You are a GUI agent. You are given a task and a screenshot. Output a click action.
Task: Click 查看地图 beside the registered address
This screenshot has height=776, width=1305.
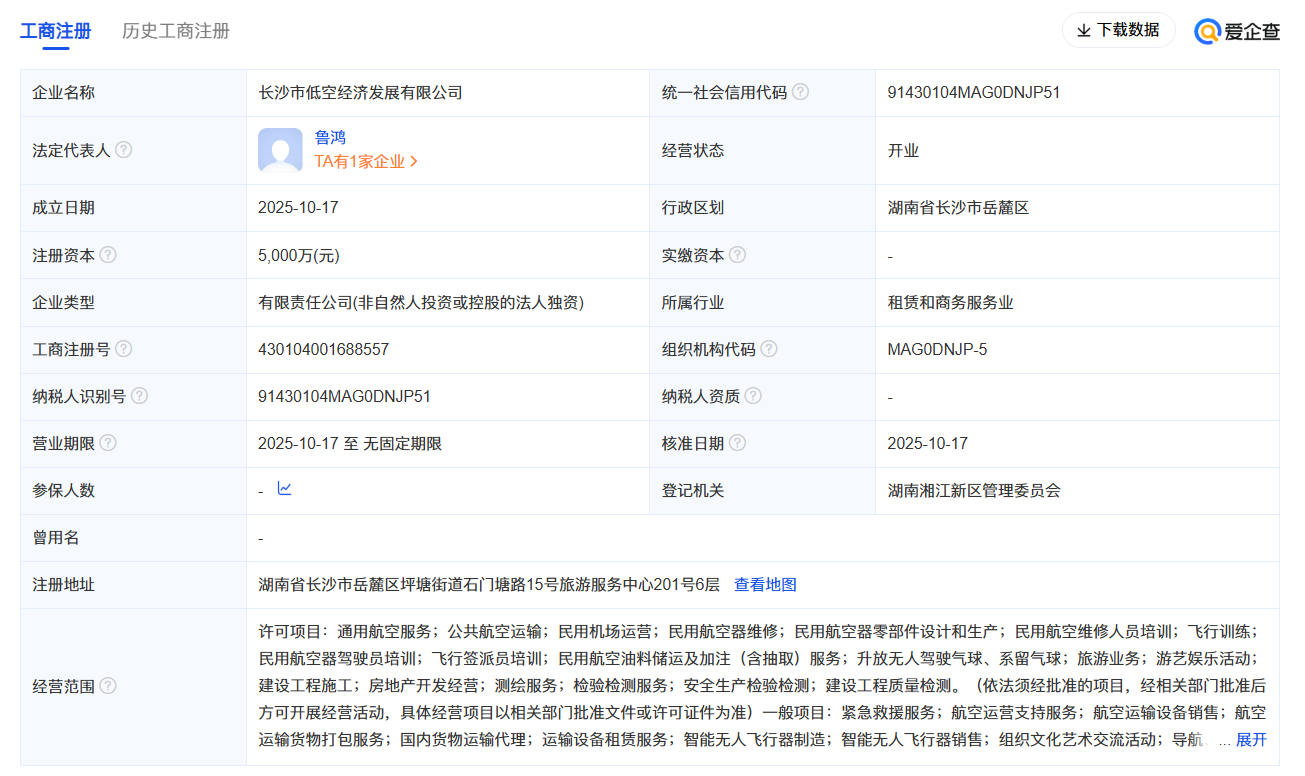point(765,584)
